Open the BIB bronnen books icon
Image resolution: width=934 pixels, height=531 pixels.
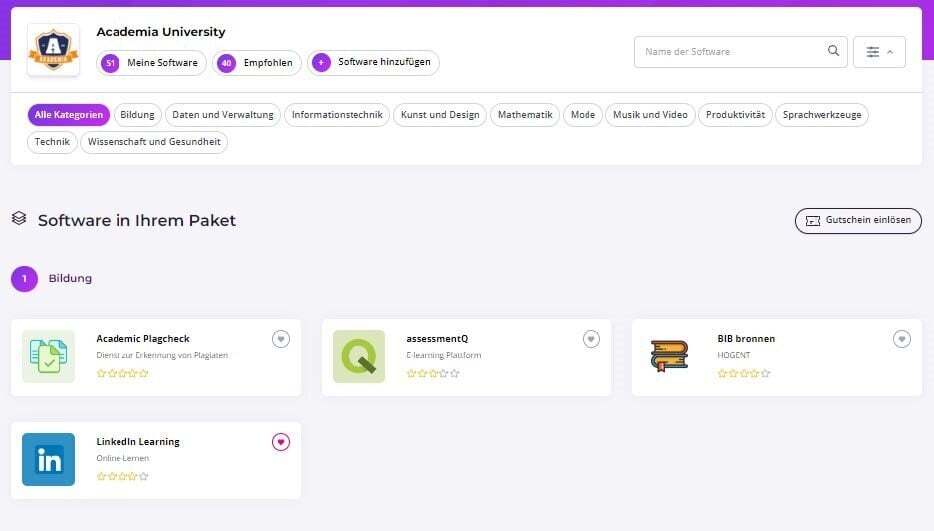pos(669,356)
